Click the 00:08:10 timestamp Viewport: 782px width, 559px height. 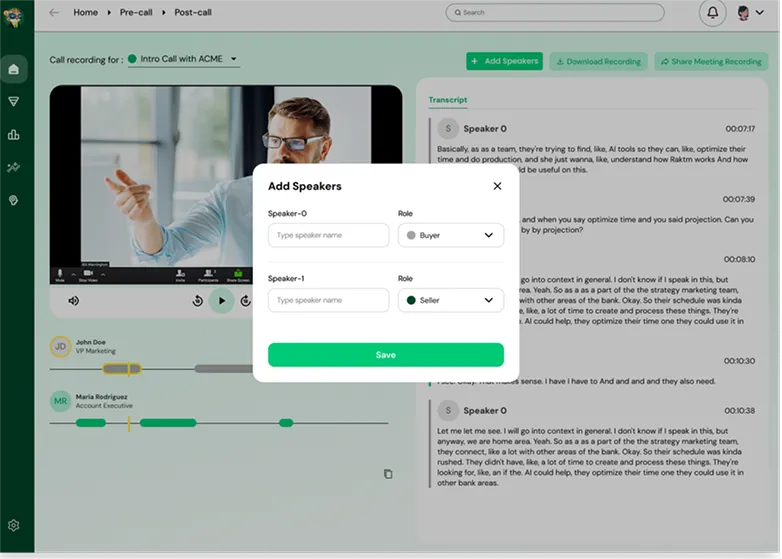740,259
